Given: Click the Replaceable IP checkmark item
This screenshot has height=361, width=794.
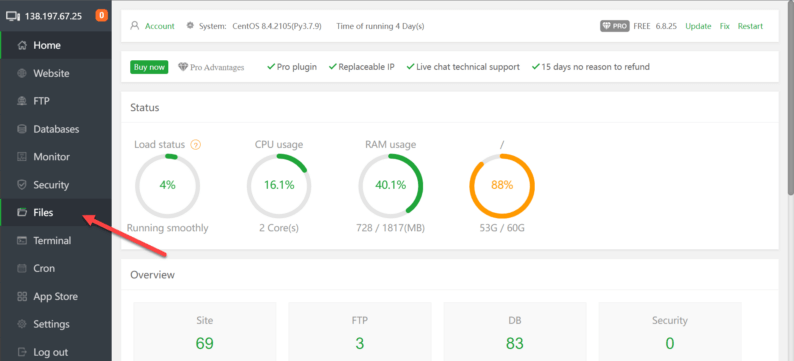Looking at the screenshot, I should [x=362, y=67].
